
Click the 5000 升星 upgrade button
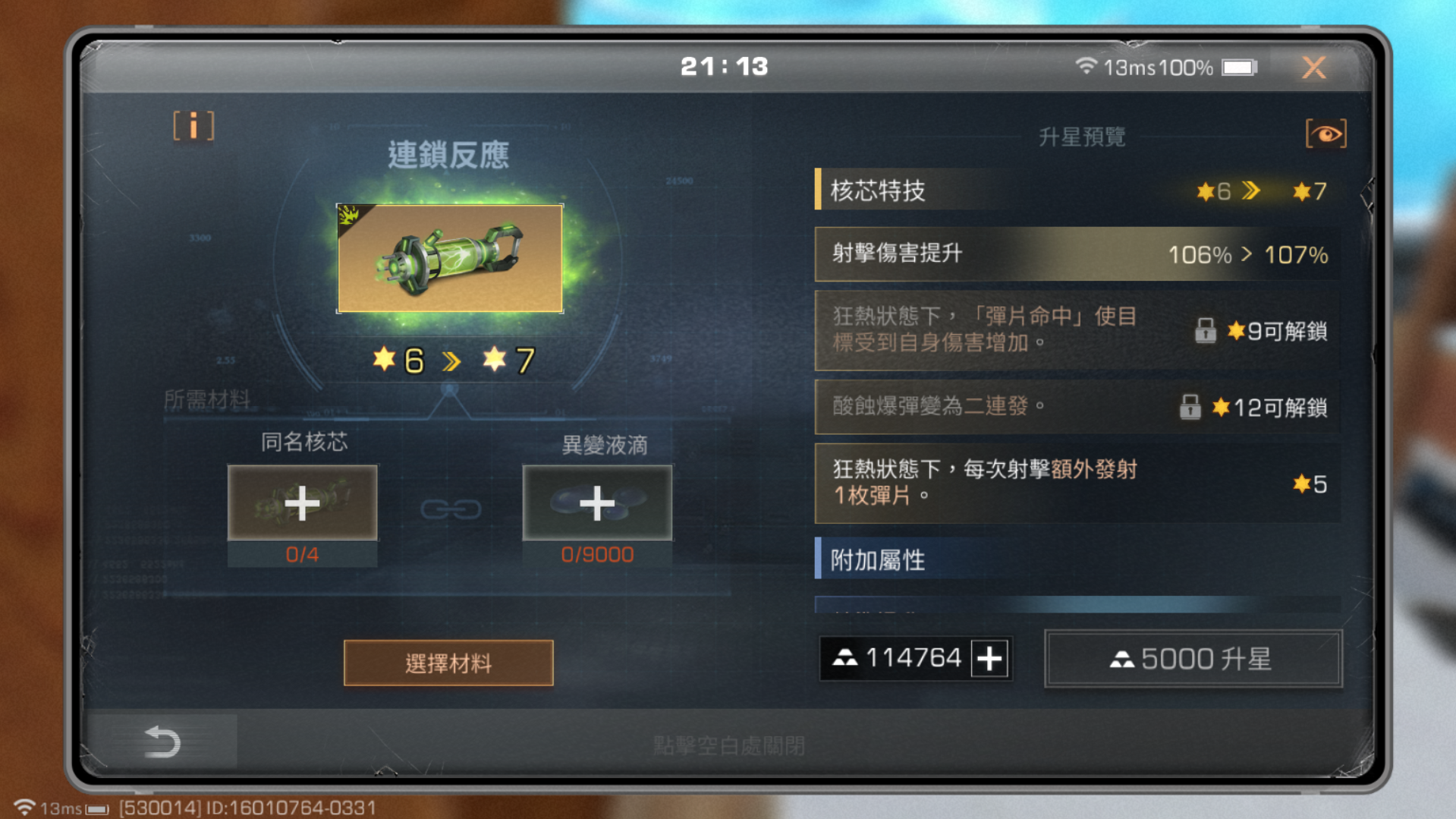point(1193,659)
